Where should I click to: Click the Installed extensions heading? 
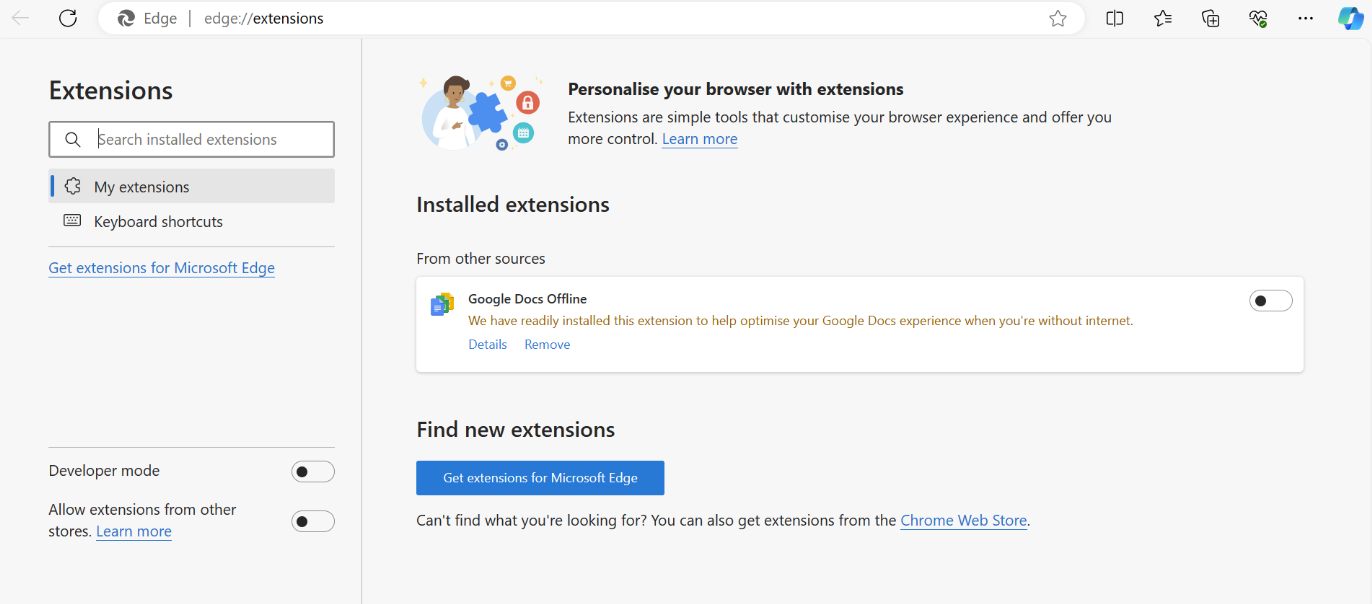tap(513, 205)
